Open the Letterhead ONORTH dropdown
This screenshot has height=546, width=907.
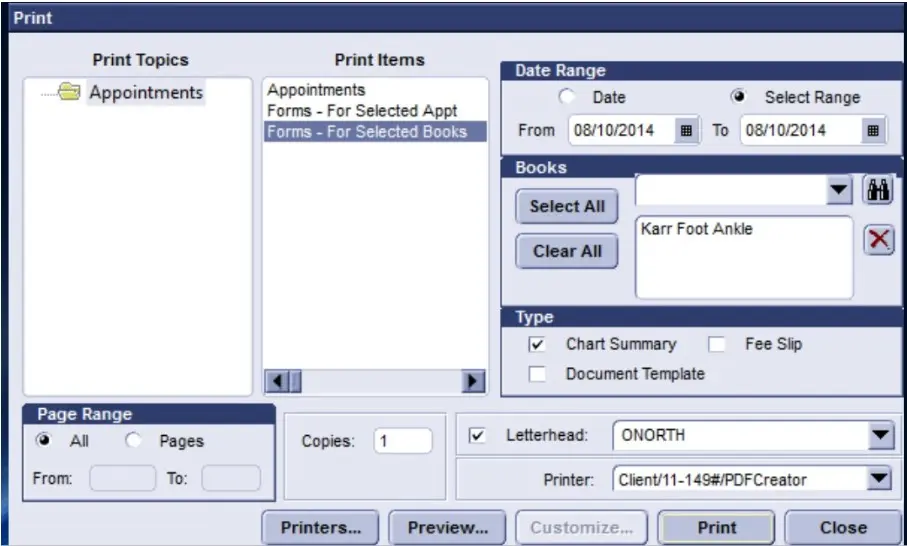pyautogui.click(x=879, y=436)
